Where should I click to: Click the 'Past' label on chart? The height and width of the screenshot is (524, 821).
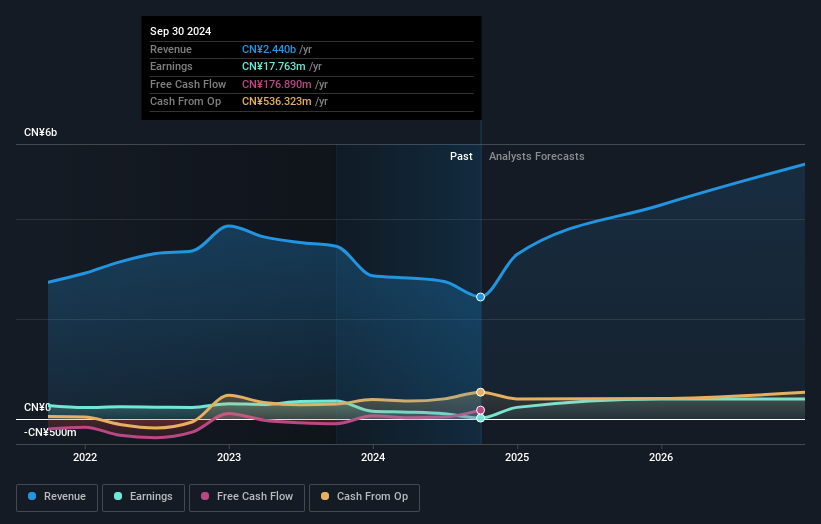tap(461, 156)
